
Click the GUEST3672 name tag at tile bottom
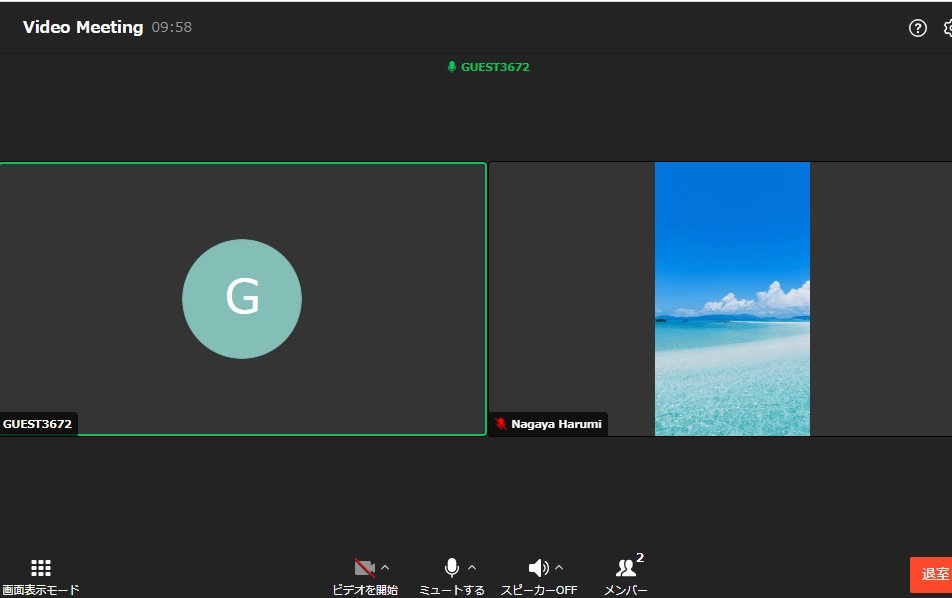click(x=38, y=424)
